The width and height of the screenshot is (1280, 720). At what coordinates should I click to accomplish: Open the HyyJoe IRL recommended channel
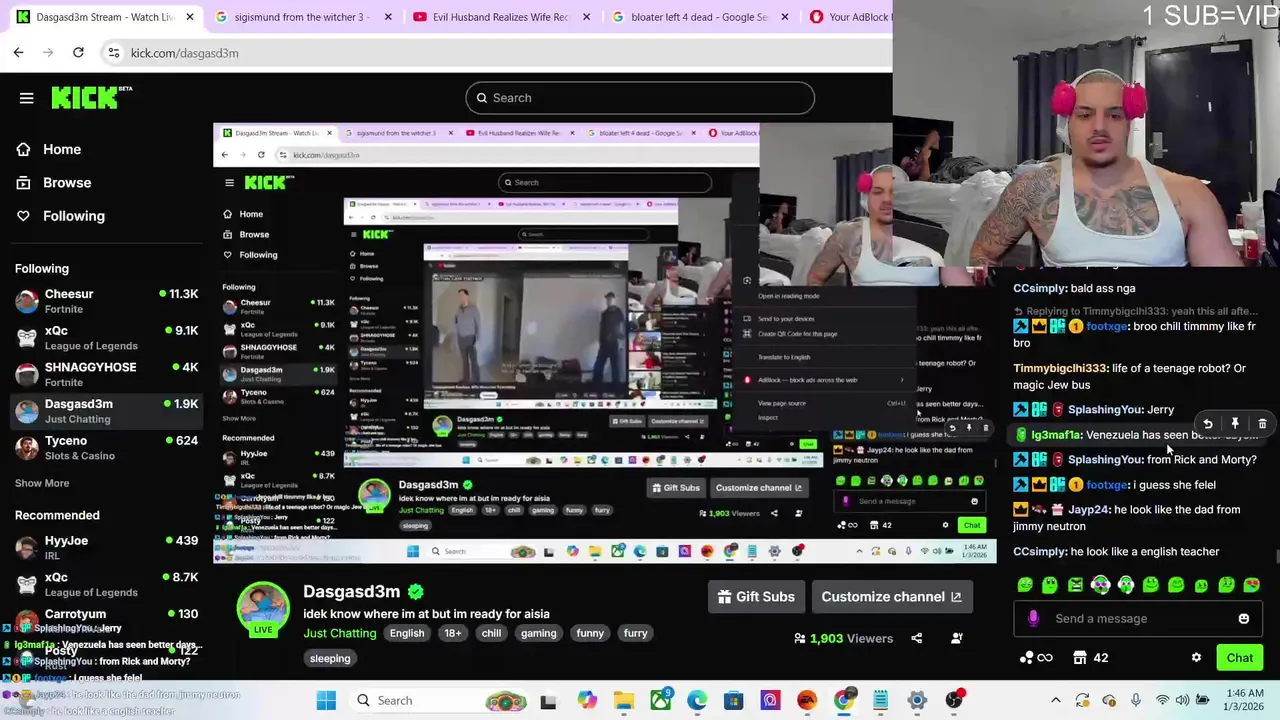point(106,548)
